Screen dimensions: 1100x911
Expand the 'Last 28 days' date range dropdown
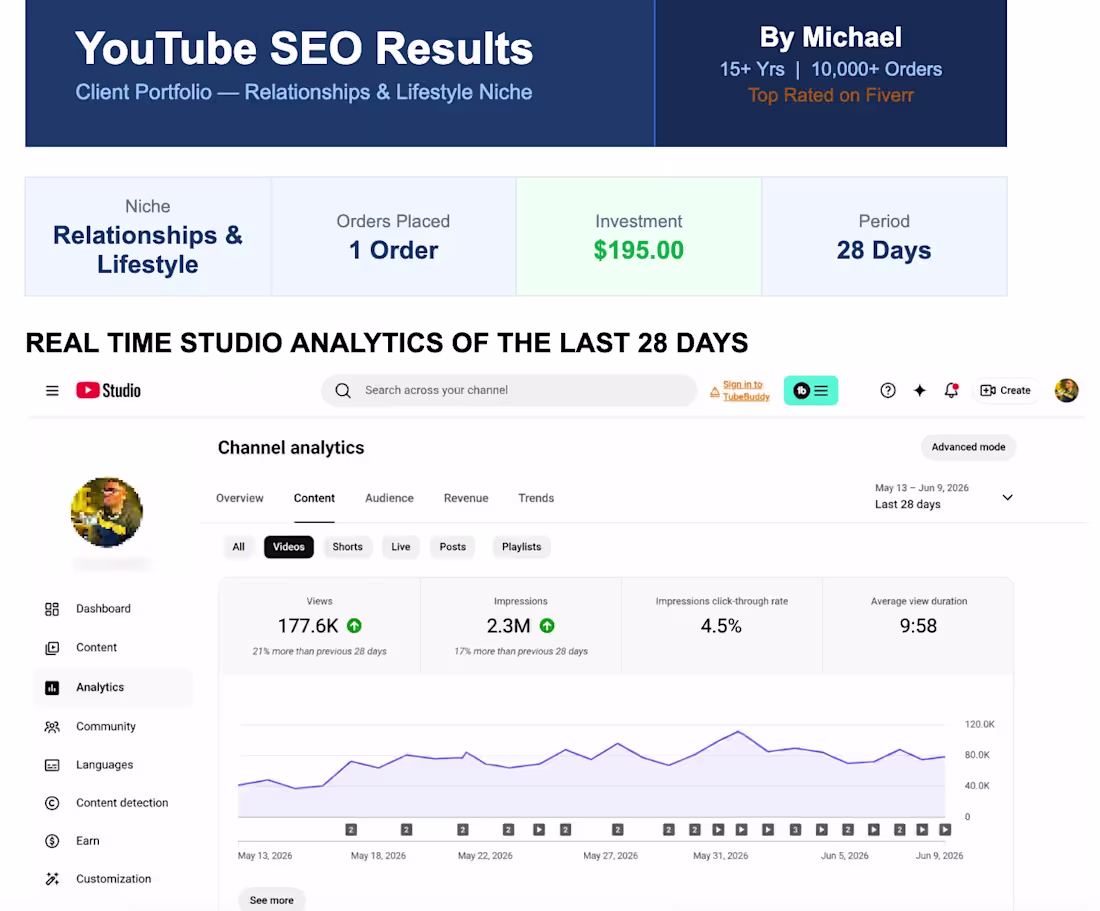[x=944, y=497]
